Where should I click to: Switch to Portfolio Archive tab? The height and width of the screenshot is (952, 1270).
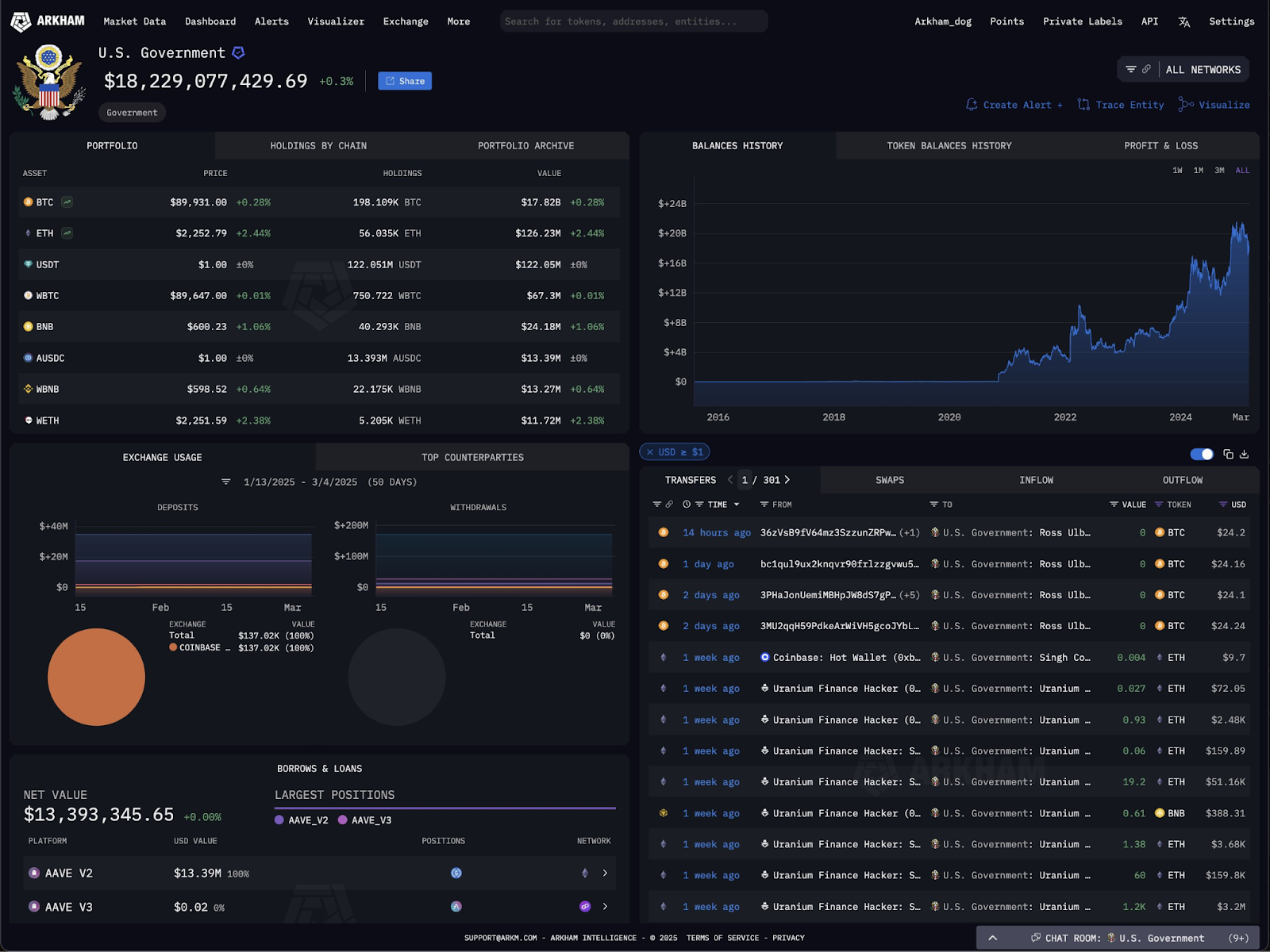[x=525, y=146]
